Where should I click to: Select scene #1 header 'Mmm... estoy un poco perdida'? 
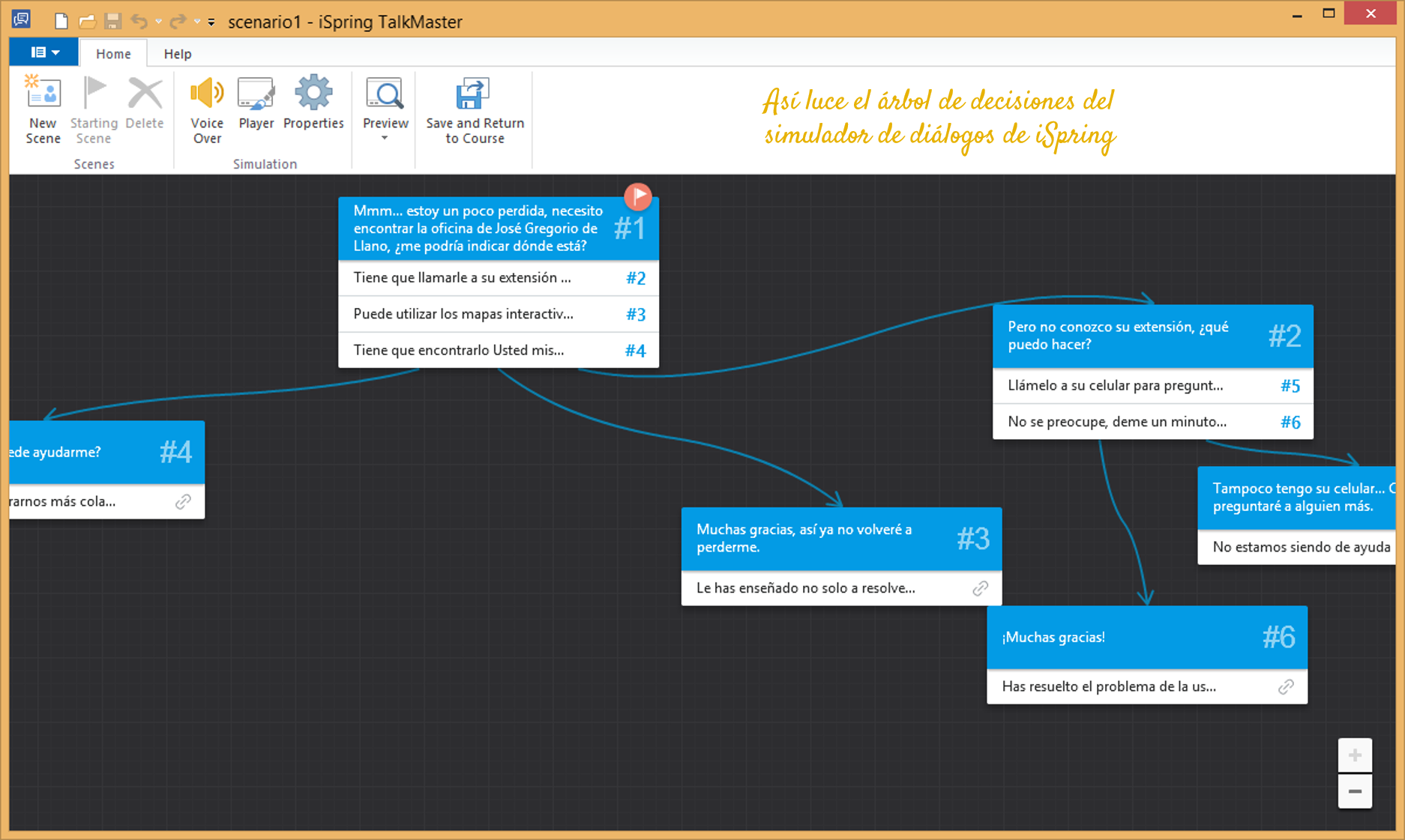pyautogui.click(x=499, y=229)
